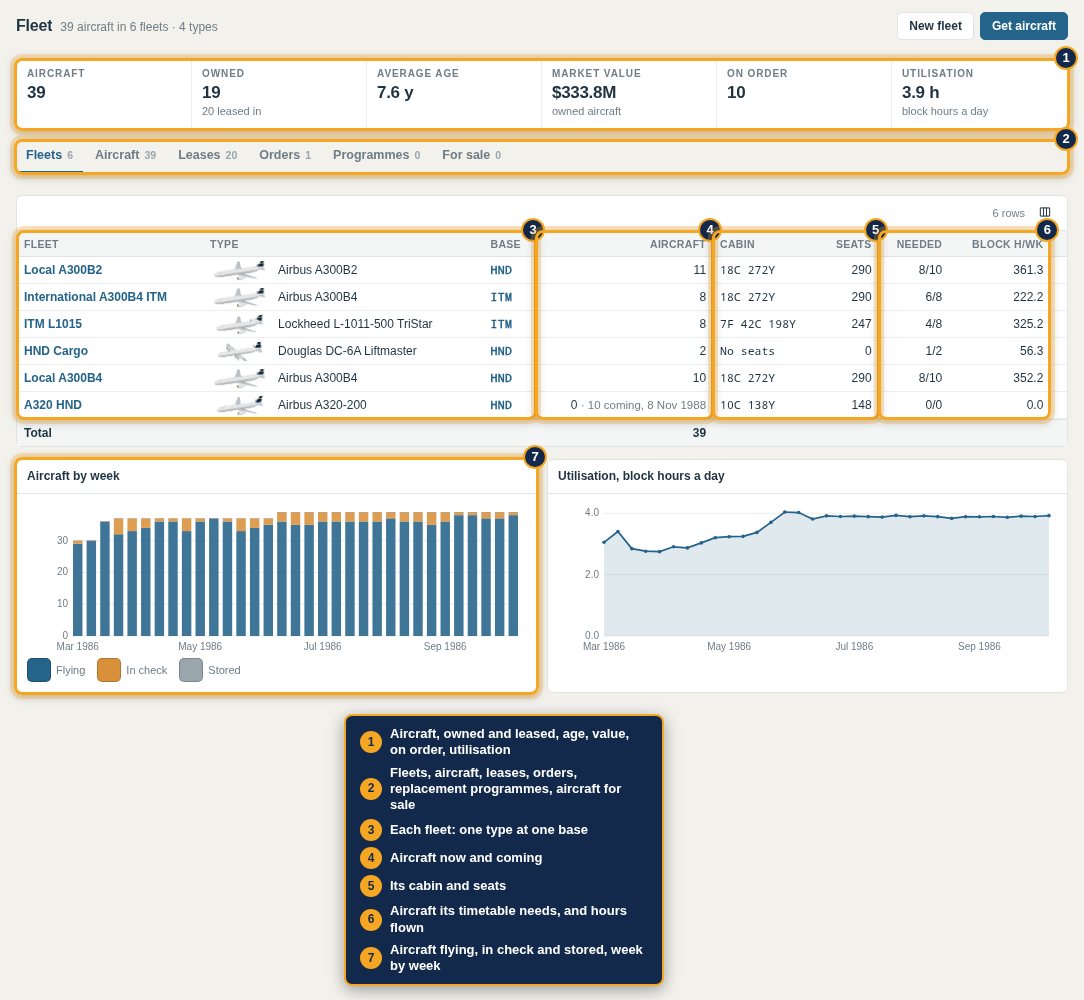Click the seats value 148
This screenshot has width=1084, height=1000.
click(x=861, y=405)
